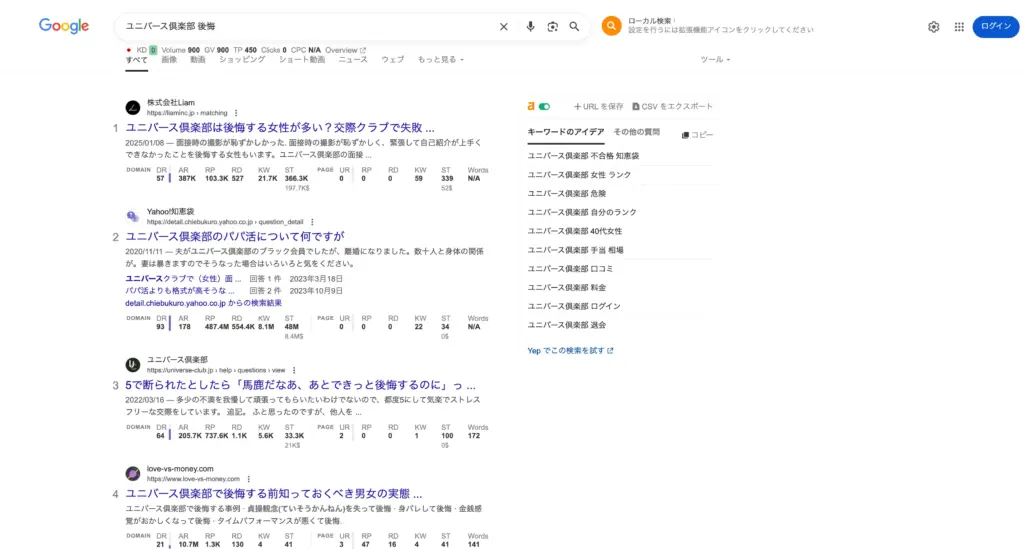Click DR 93 value in chiebukuro metrics
Screen dimensions: 1024x549
tap(161, 326)
